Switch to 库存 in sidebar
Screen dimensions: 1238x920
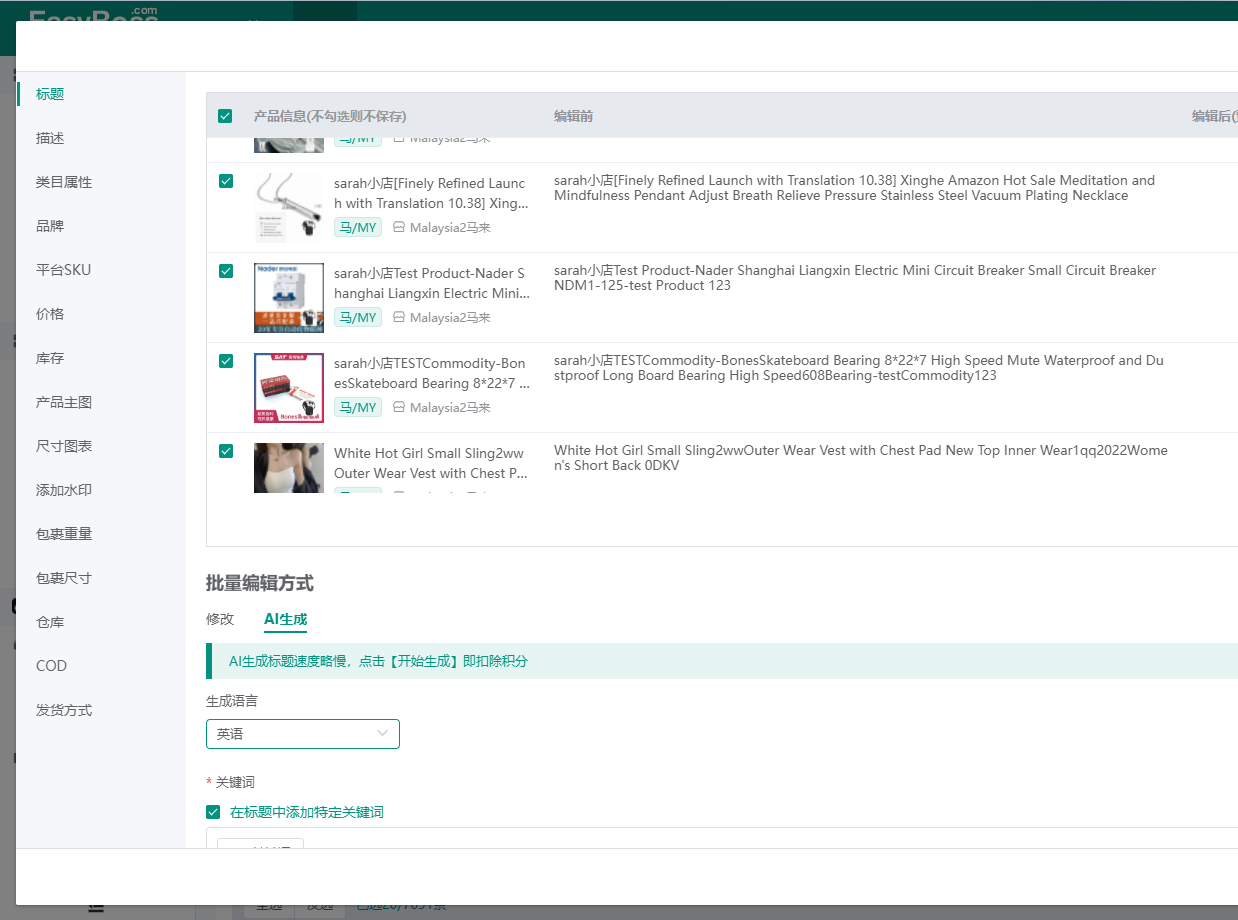click(x=50, y=358)
